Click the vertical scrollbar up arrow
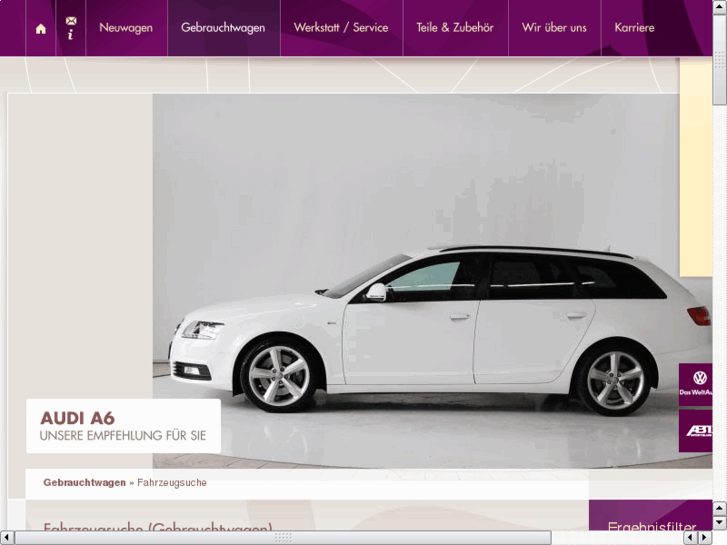Image resolution: width=727 pixels, height=545 pixels. point(720,6)
